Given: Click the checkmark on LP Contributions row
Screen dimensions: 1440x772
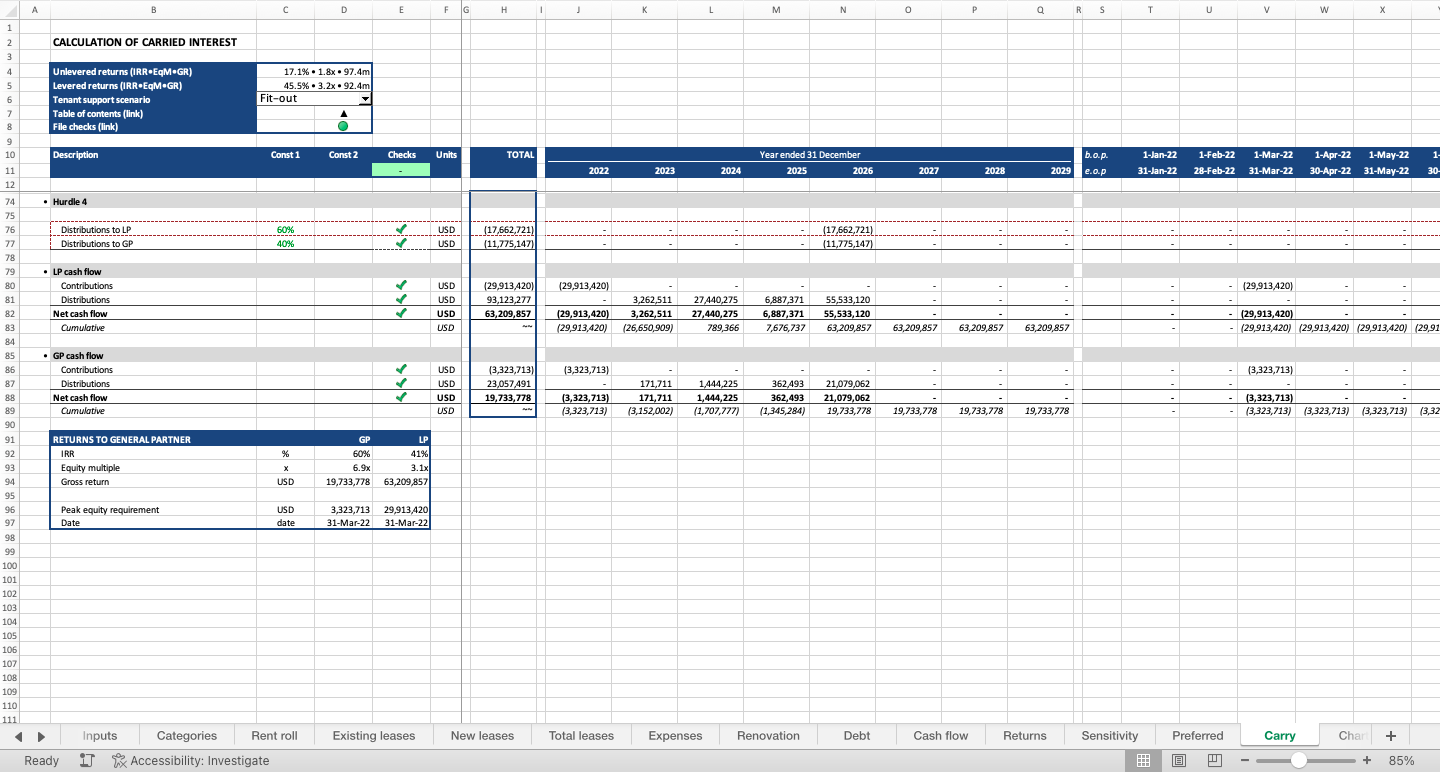Looking at the screenshot, I should point(401,286).
